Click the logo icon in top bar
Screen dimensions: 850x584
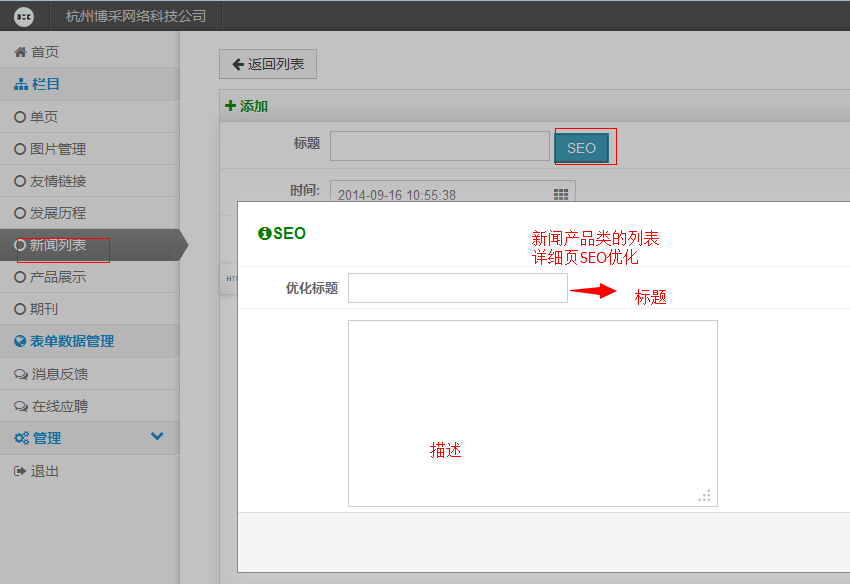24,16
